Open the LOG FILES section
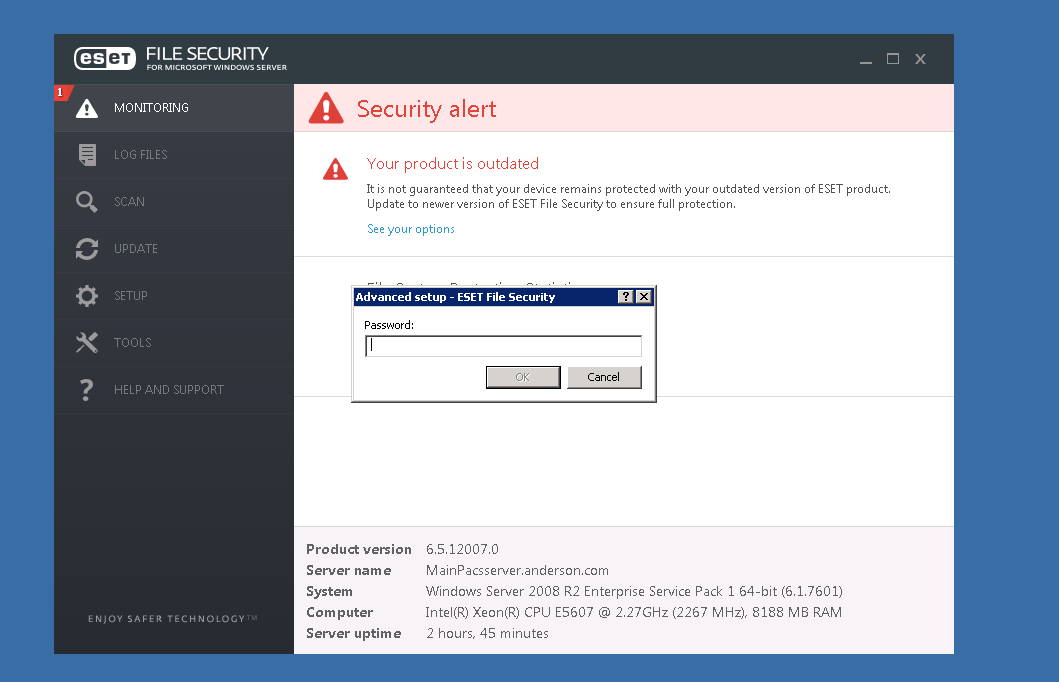Viewport: 1059px width, 682px height. pyautogui.click(x=174, y=155)
